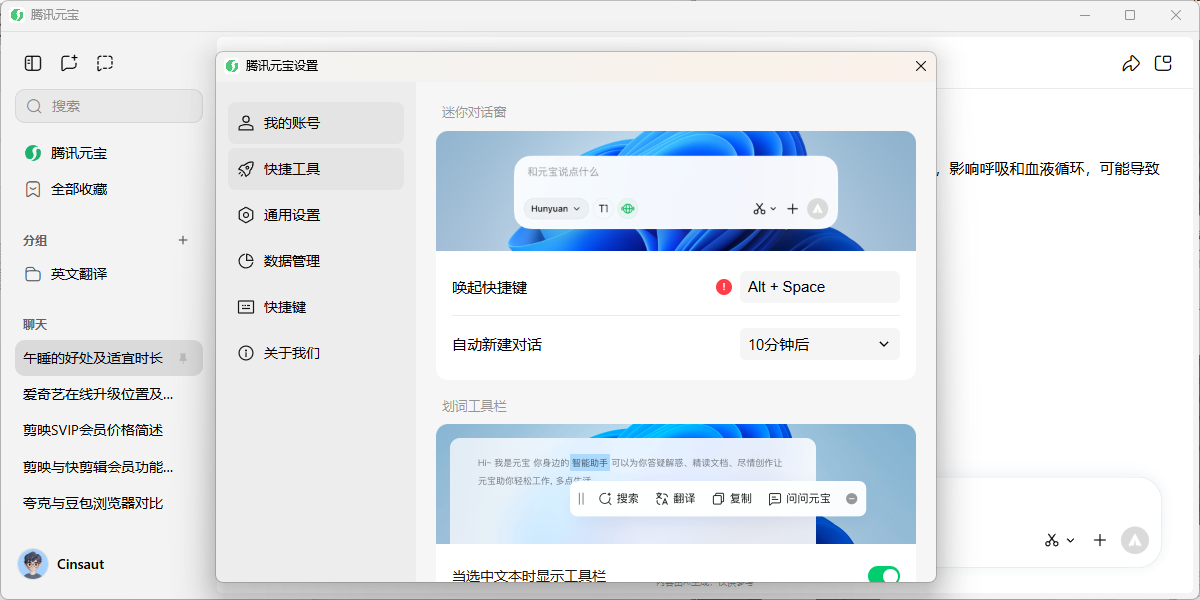Screen dimensions: 1200x600
Task: Focus the 搜索 search field in sidebar
Action: click(109, 106)
